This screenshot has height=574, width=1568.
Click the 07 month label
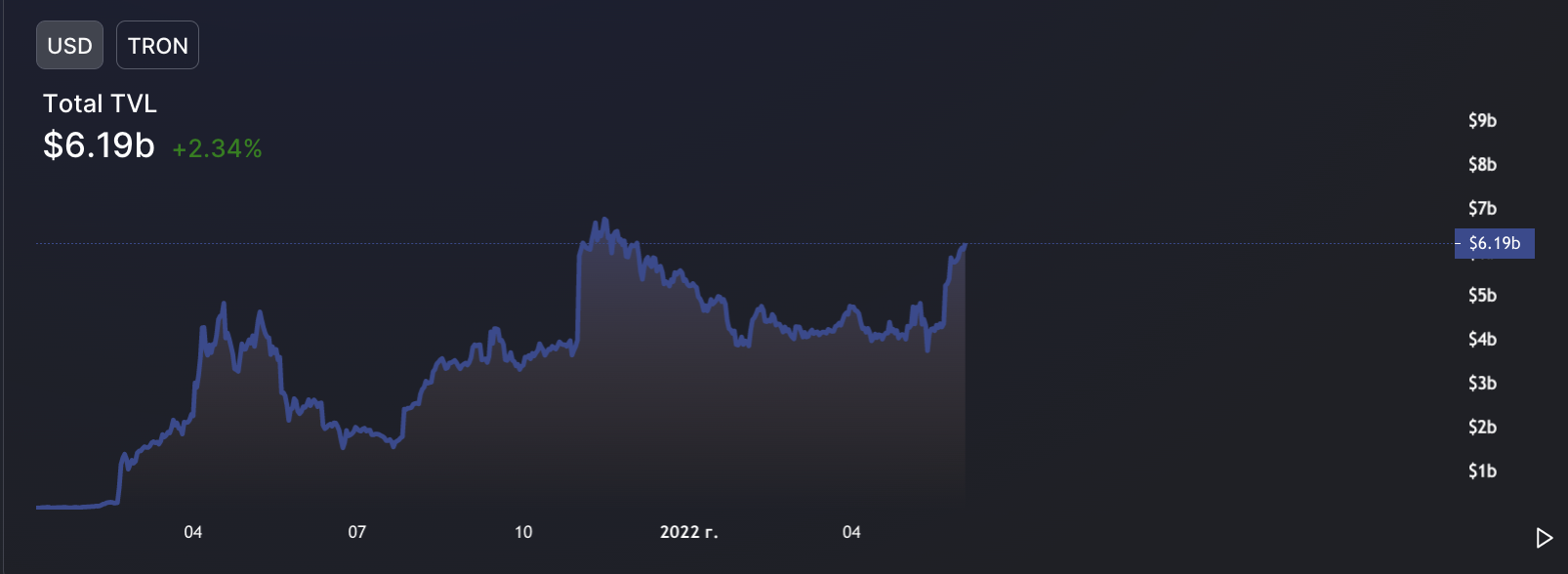tap(356, 532)
